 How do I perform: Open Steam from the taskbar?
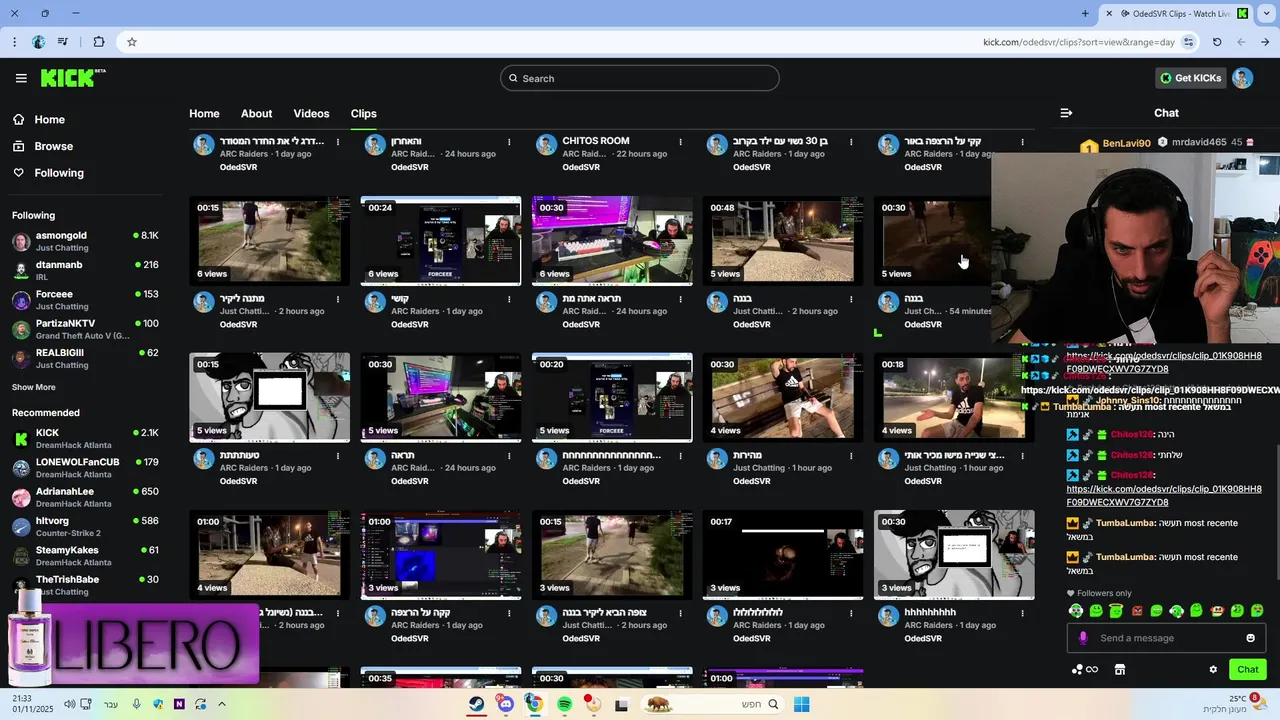point(477,704)
